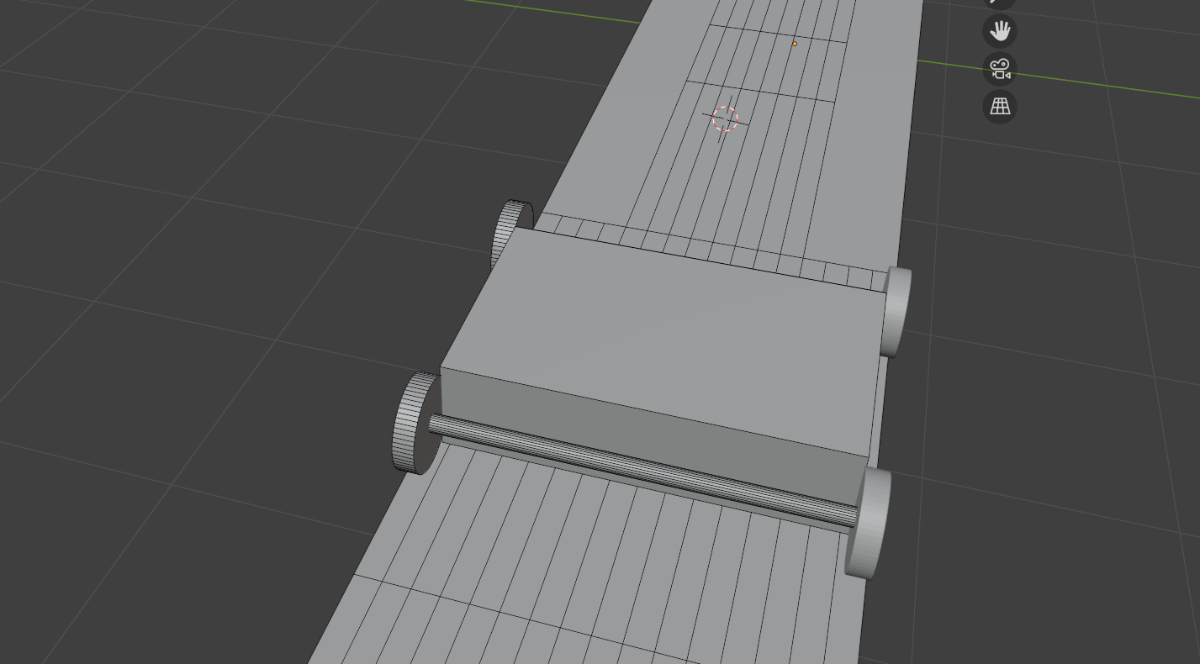Viewport: 1200px width, 664px height.
Task: Toggle camera view with the camera icon
Action: point(1000,69)
